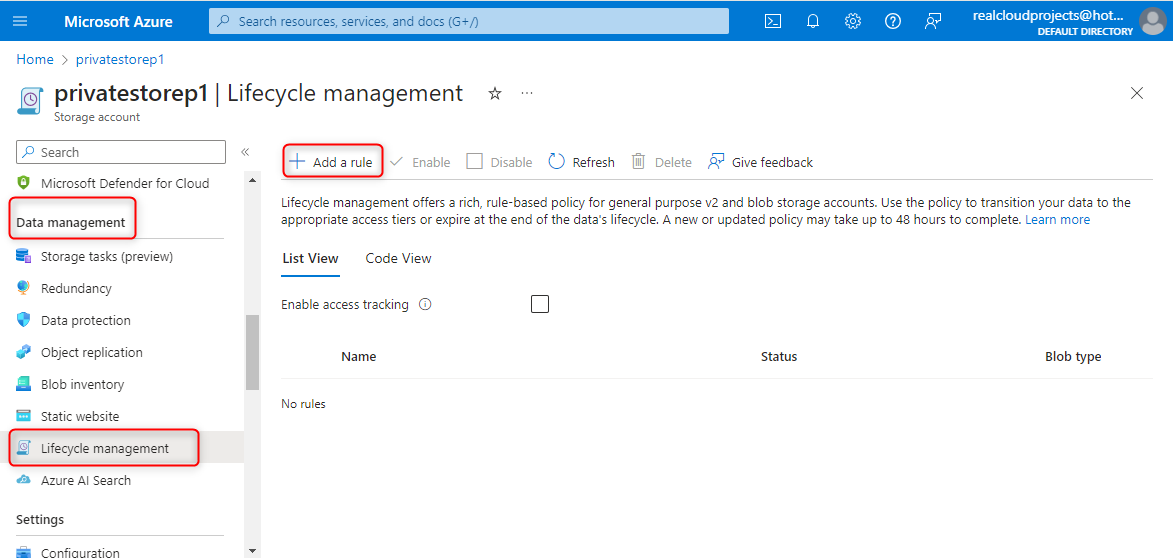Image resolution: width=1173 pixels, height=558 pixels.
Task: Click the Add a rule button
Action: point(332,162)
